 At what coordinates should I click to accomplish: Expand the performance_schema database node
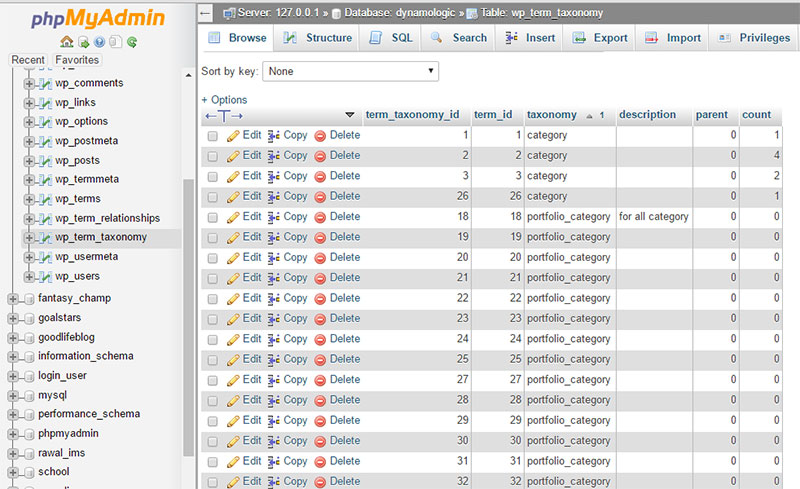coord(13,414)
